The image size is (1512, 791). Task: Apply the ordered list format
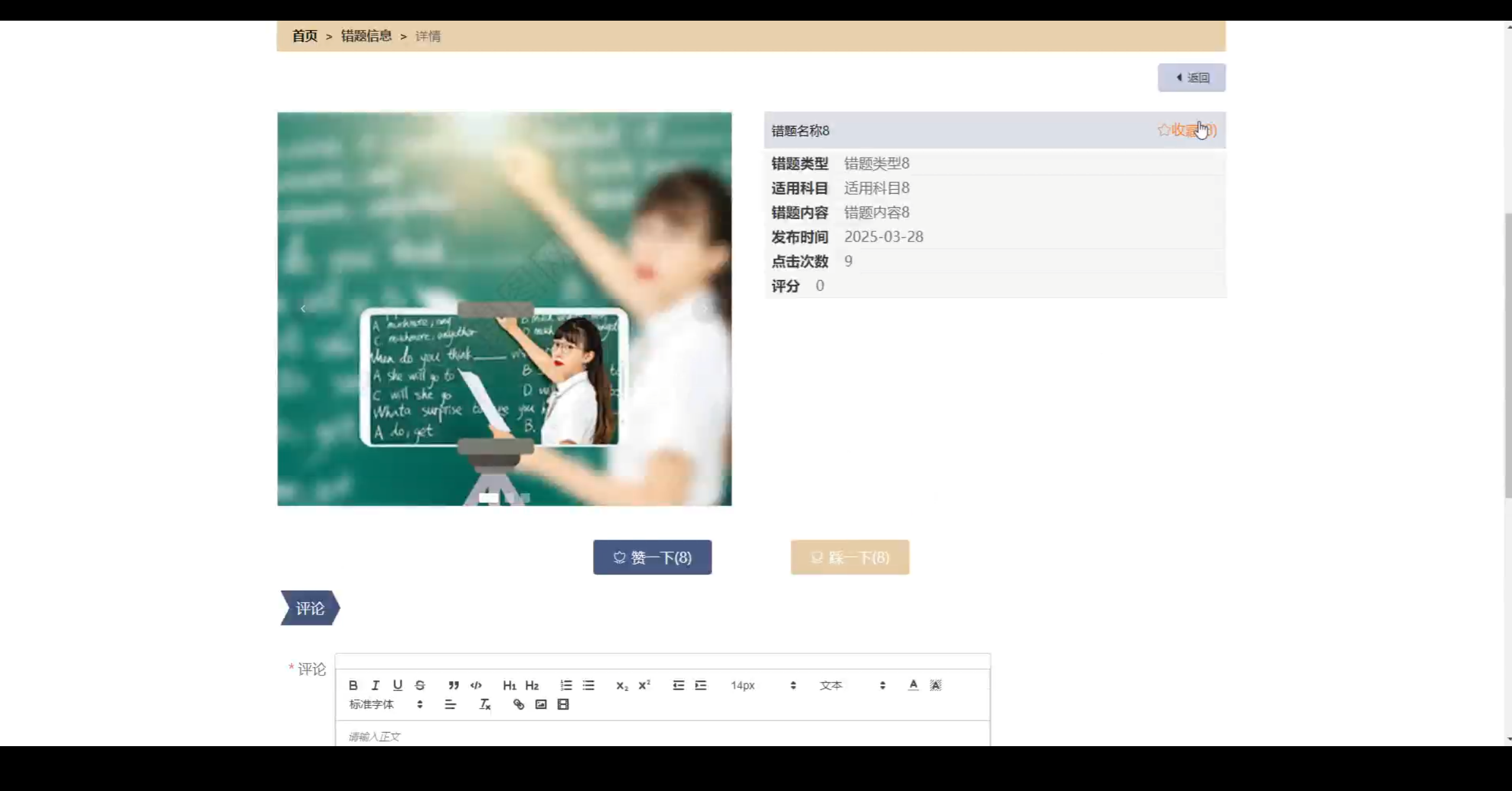(x=566, y=685)
